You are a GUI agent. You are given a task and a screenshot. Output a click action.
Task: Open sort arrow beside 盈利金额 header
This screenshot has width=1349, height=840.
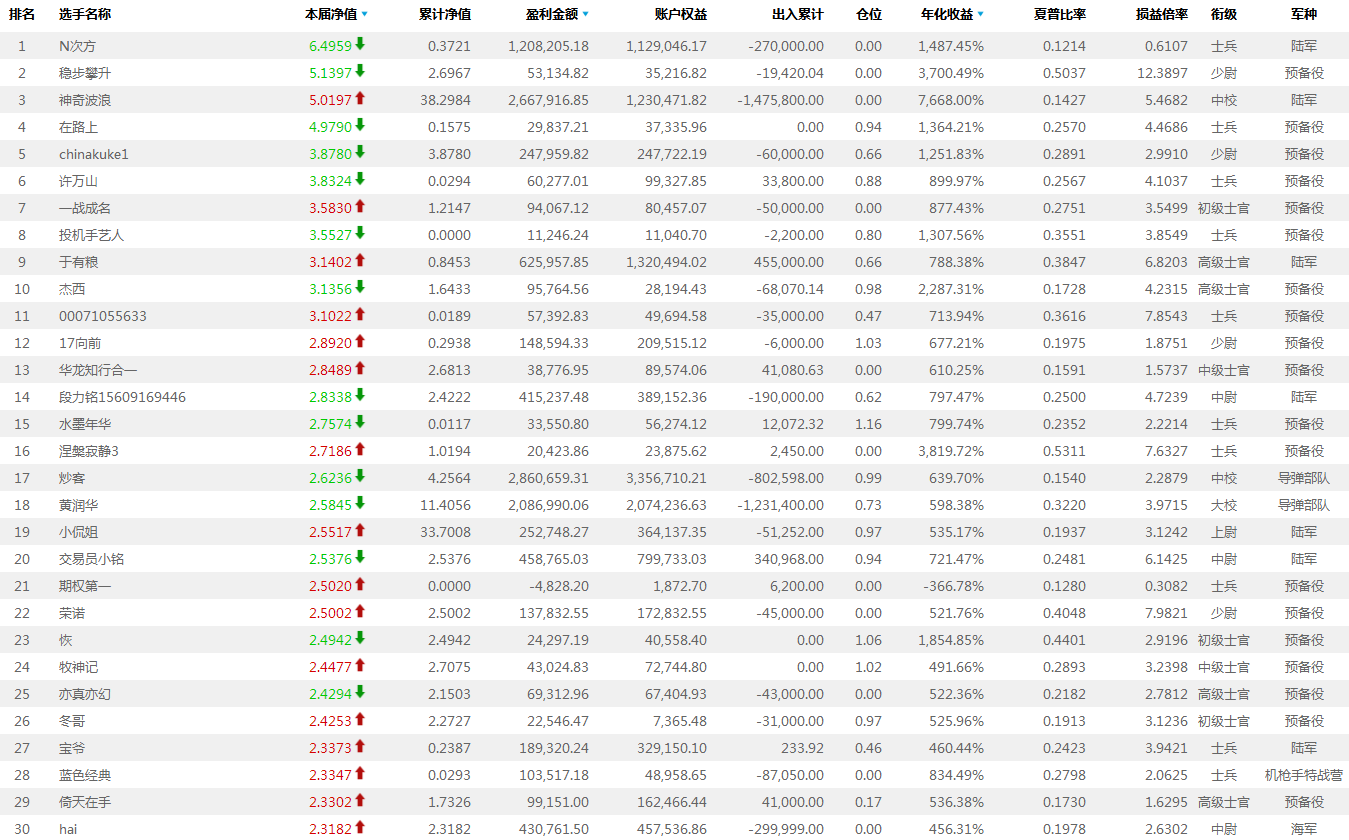pyautogui.click(x=585, y=15)
